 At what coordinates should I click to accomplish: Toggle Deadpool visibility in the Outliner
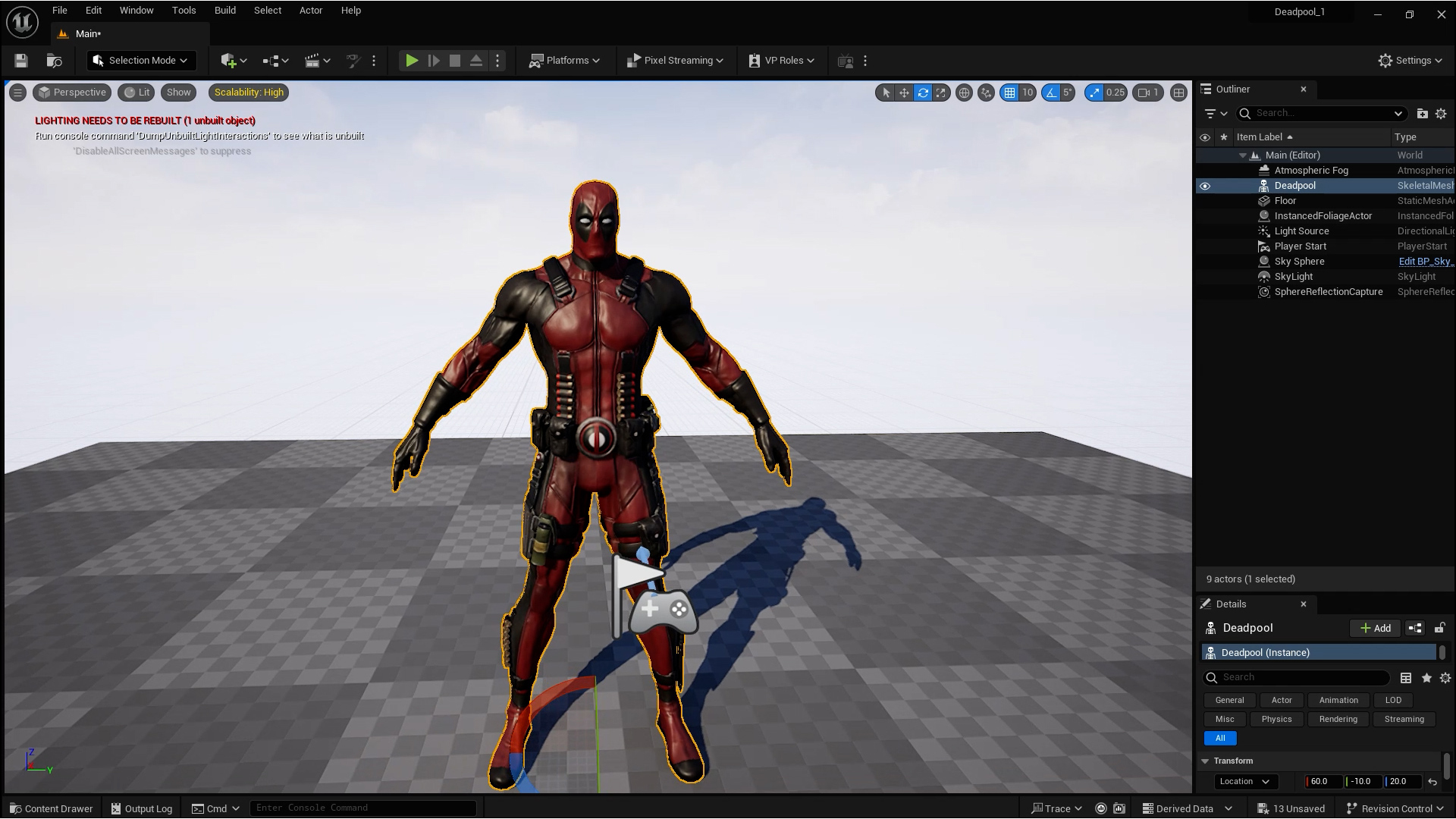point(1206,186)
